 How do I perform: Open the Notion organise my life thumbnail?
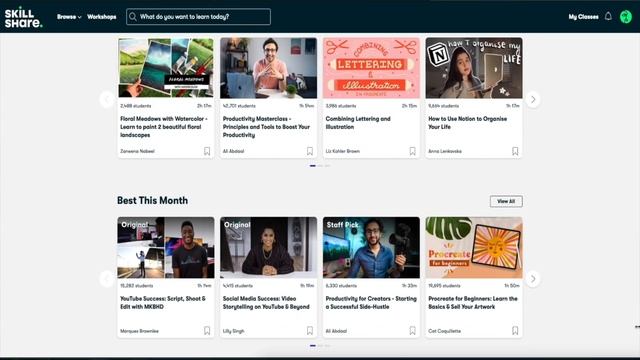474,68
